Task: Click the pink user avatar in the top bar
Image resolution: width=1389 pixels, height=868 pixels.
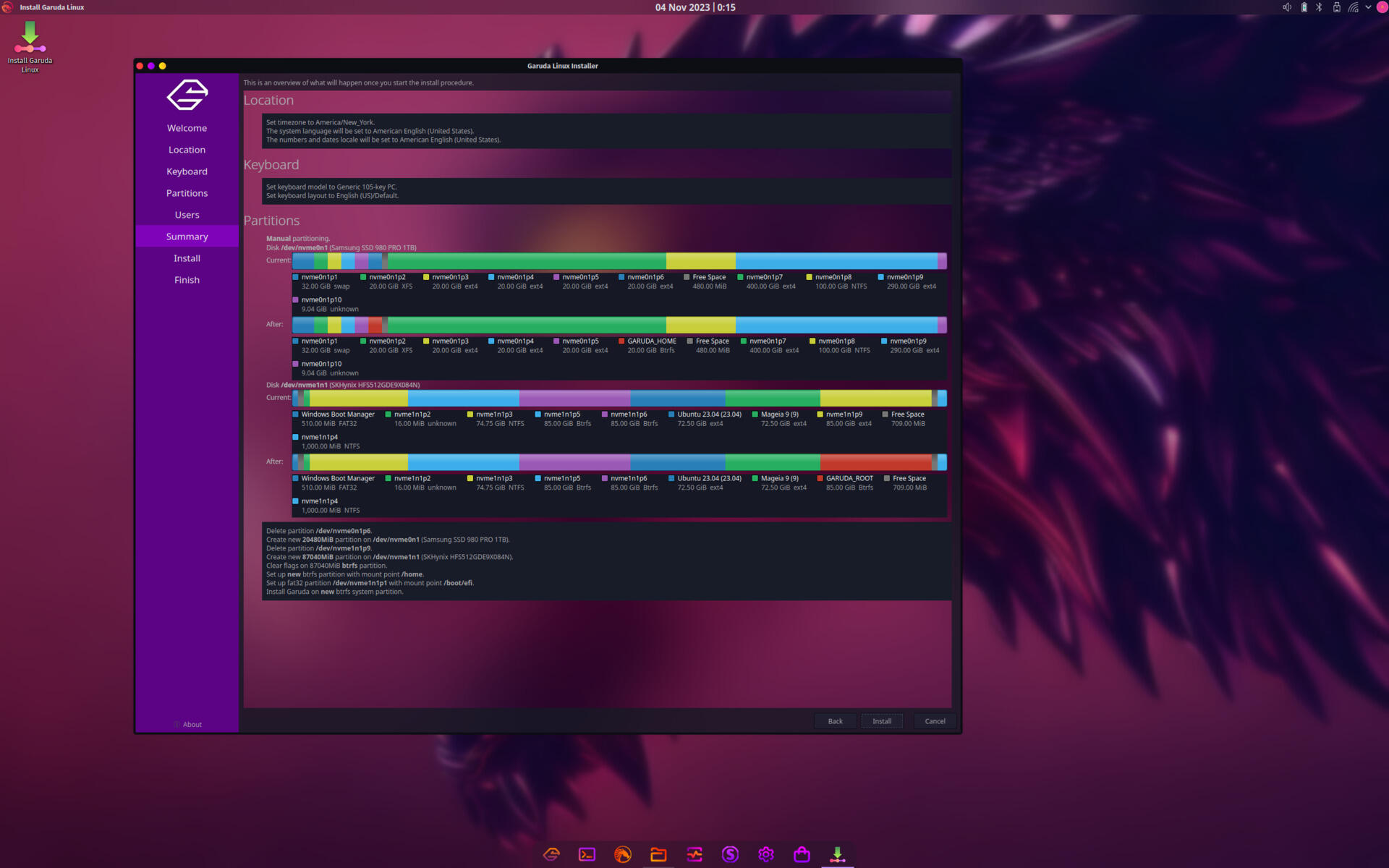Action: pyautogui.click(x=1382, y=7)
